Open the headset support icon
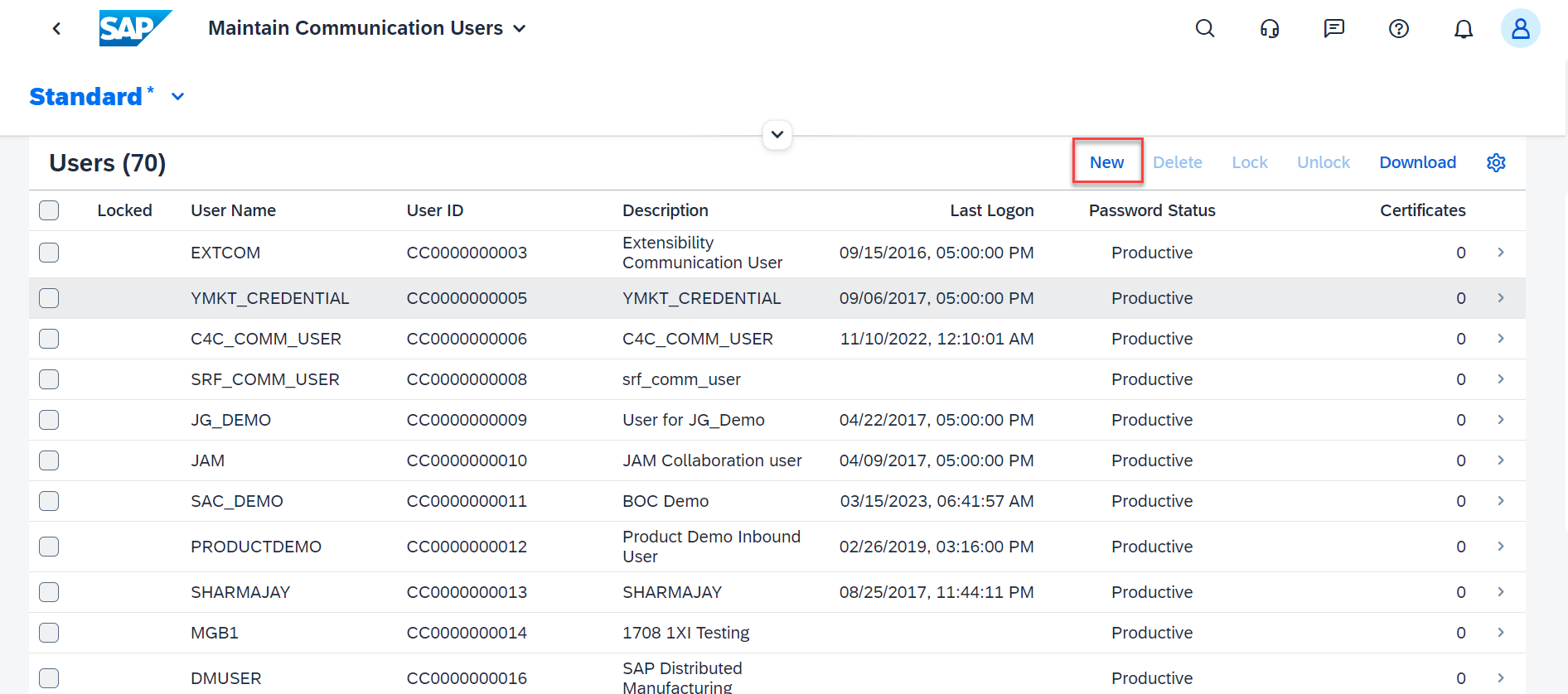Viewport: 1568px width, 694px height. click(1270, 29)
